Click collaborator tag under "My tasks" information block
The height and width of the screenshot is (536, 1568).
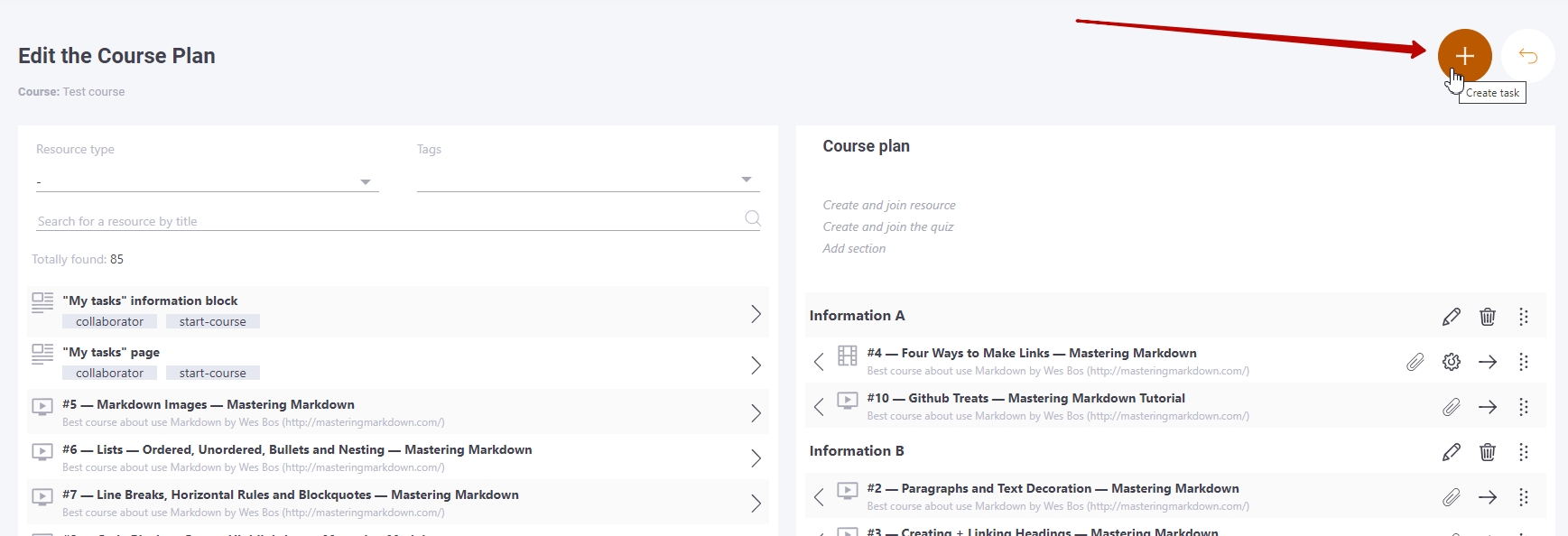pyautogui.click(x=109, y=321)
